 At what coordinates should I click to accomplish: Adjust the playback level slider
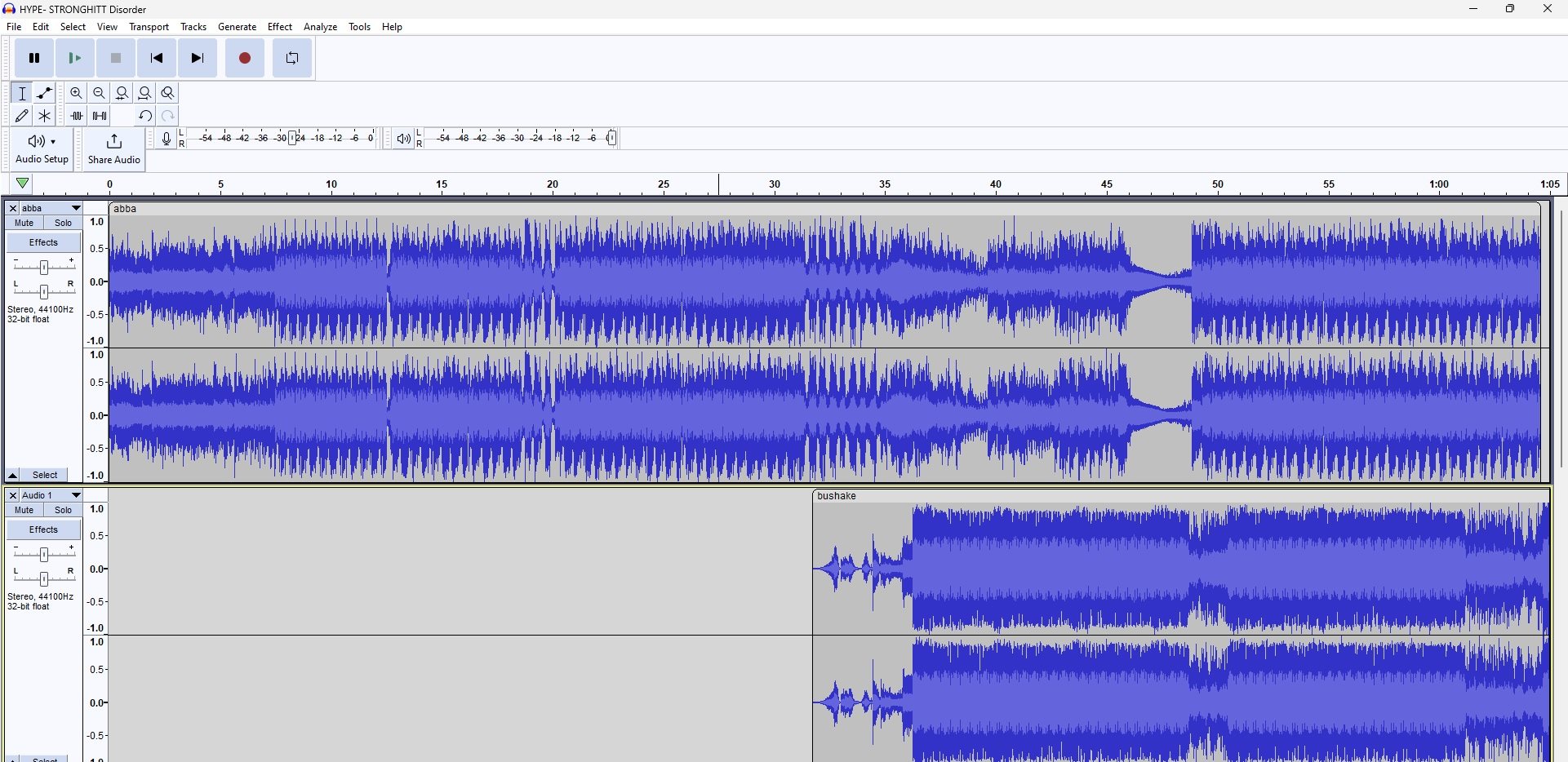coord(612,139)
